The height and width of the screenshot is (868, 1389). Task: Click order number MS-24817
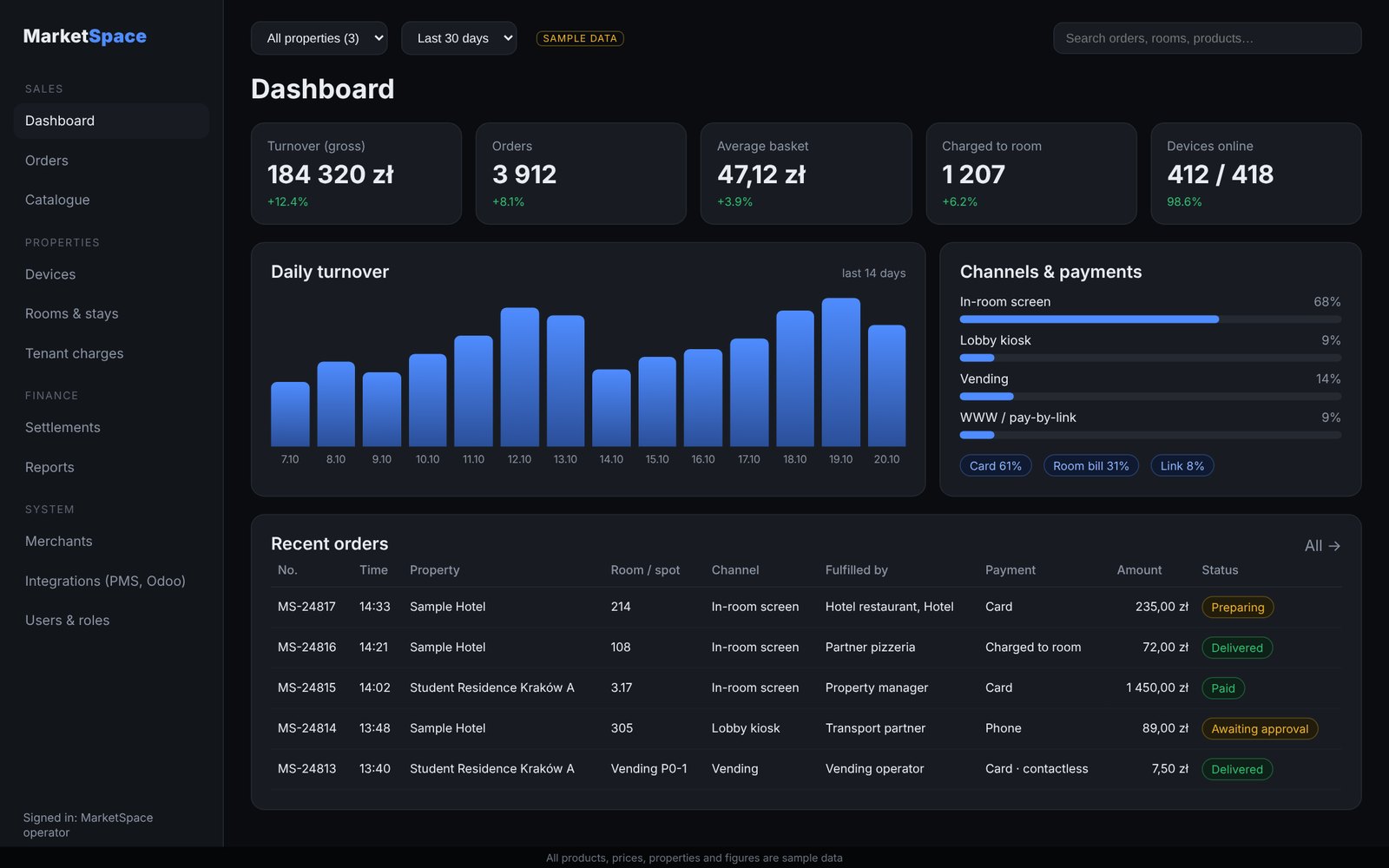click(x=306, y=607)
